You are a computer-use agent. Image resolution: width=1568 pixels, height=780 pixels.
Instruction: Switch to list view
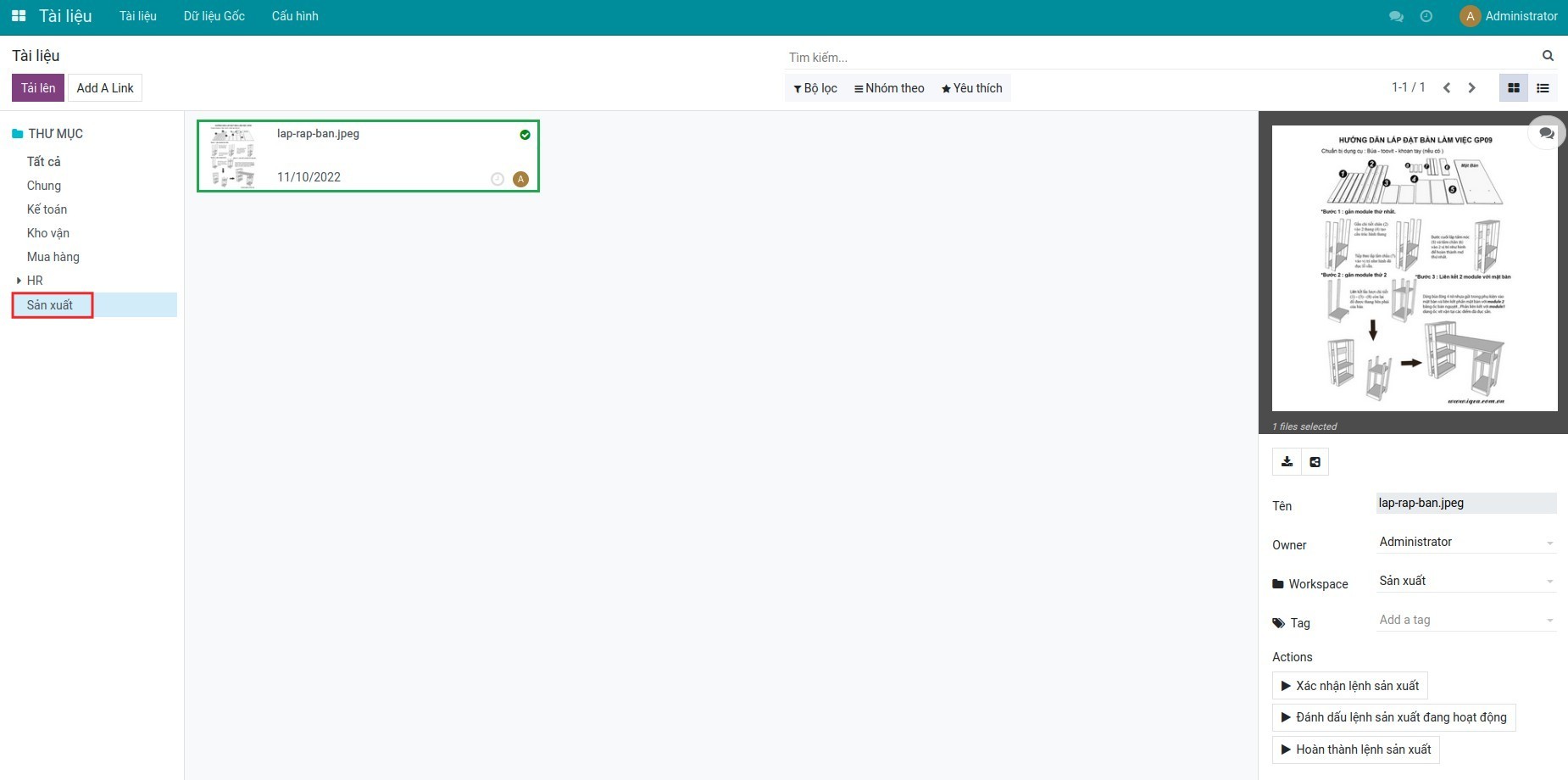pos(1543,88)
